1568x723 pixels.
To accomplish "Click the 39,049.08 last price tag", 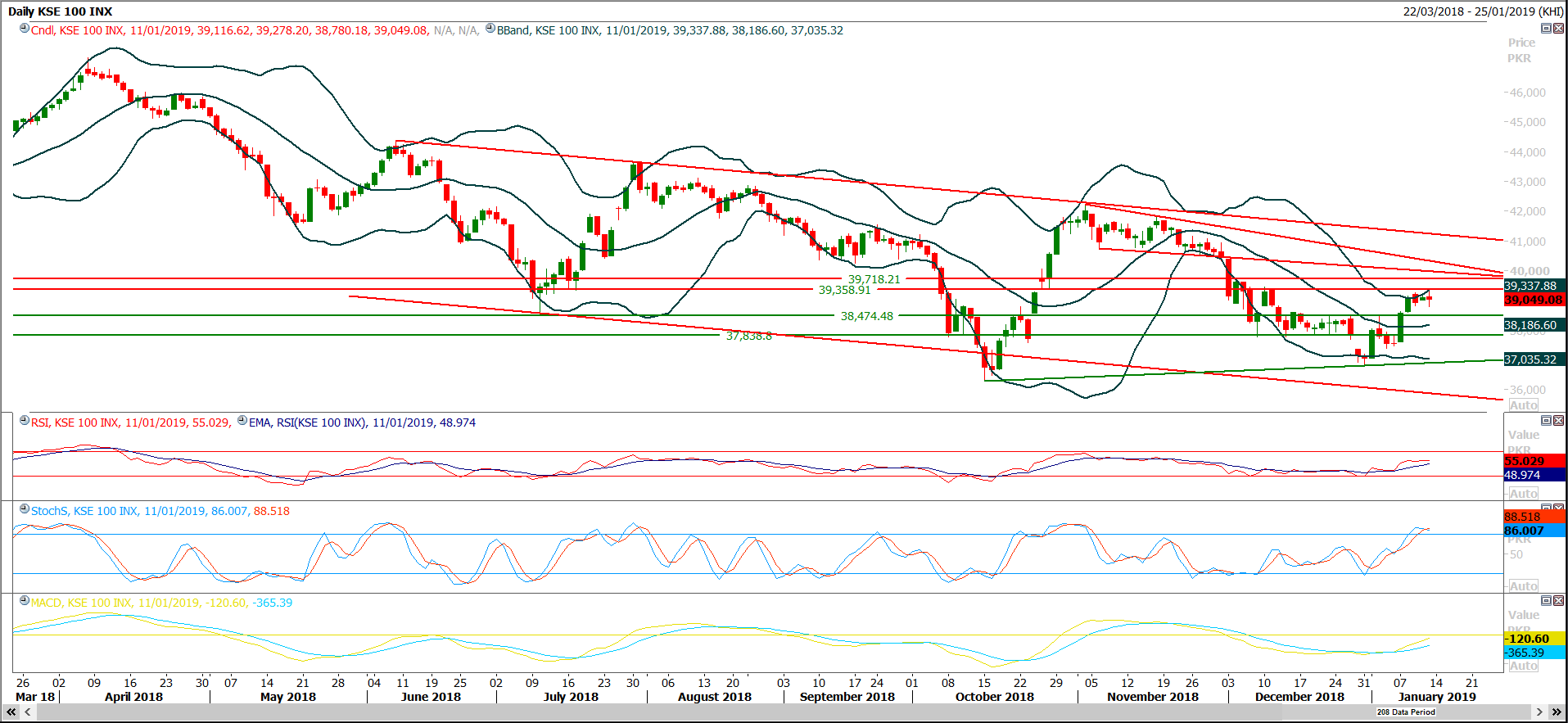I will pyautogui.click(x=1534, y=300).
